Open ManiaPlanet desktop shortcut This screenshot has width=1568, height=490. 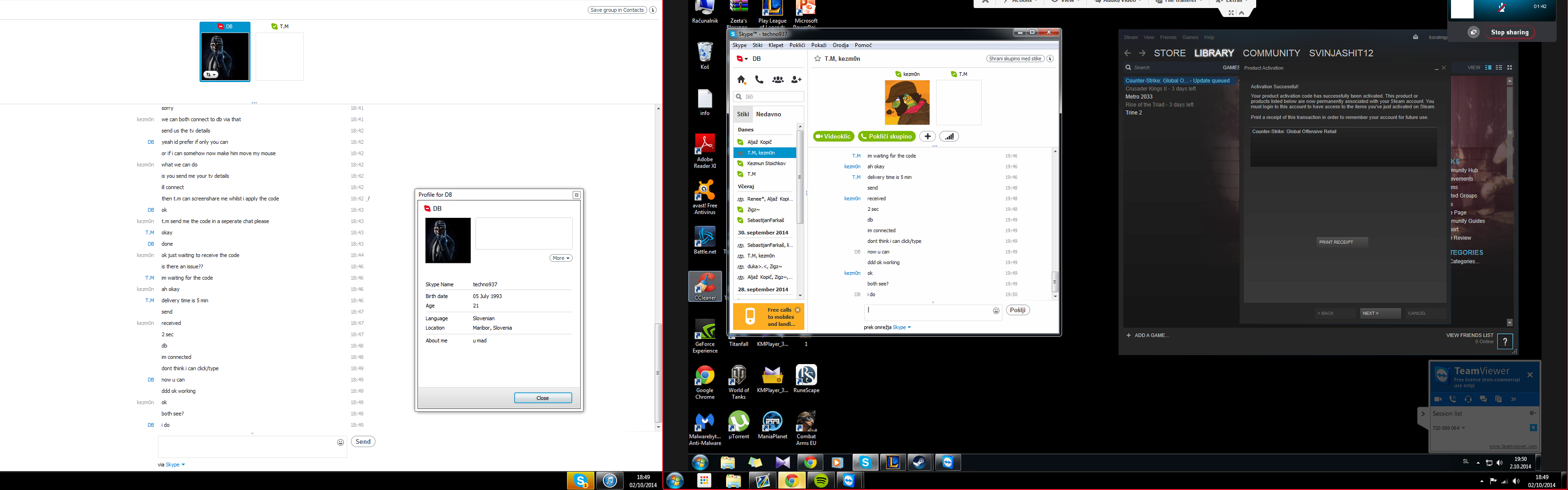click(x=772, y=425)
